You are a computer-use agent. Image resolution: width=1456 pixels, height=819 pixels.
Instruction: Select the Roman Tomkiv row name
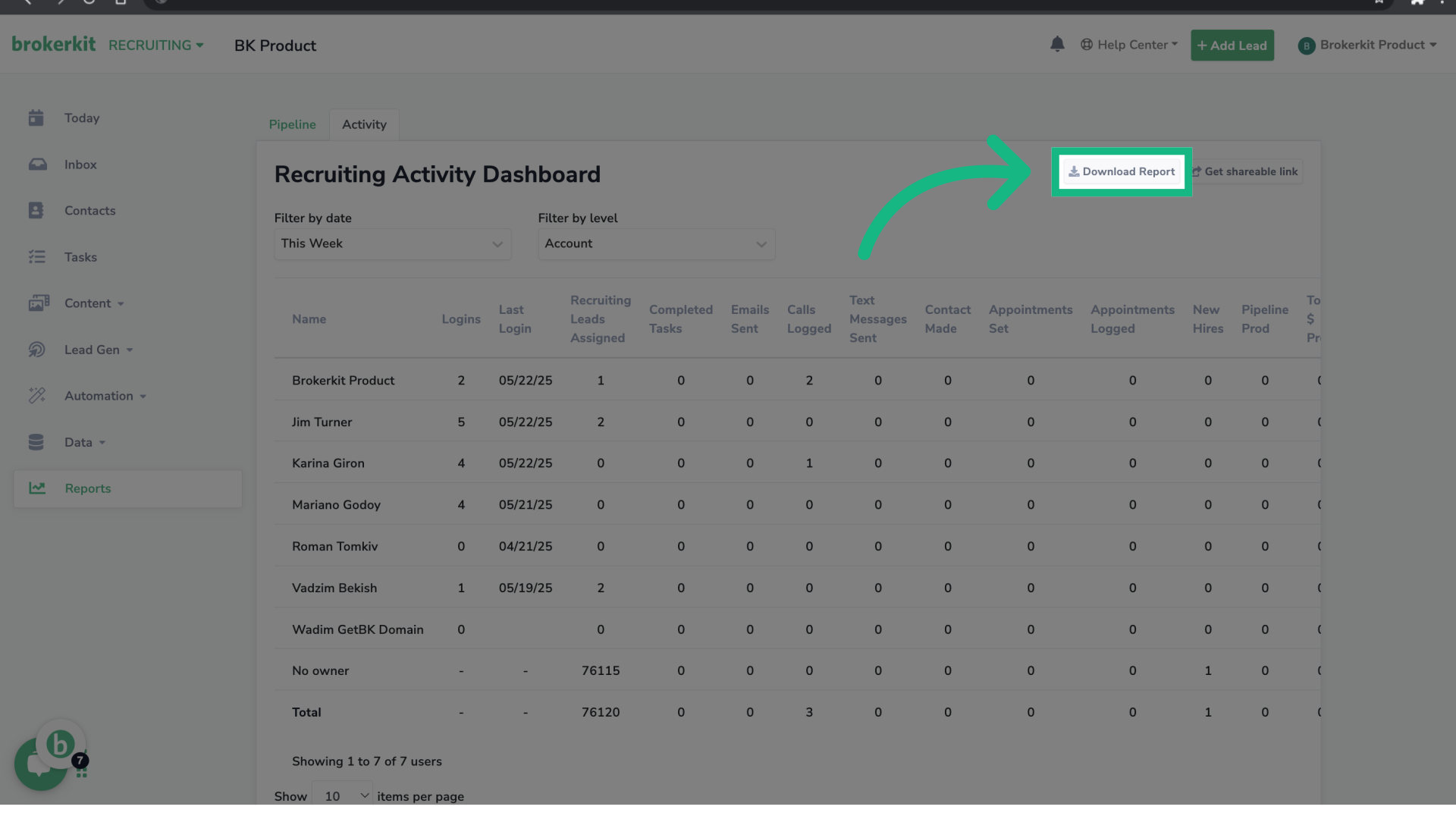click(335, 547)
